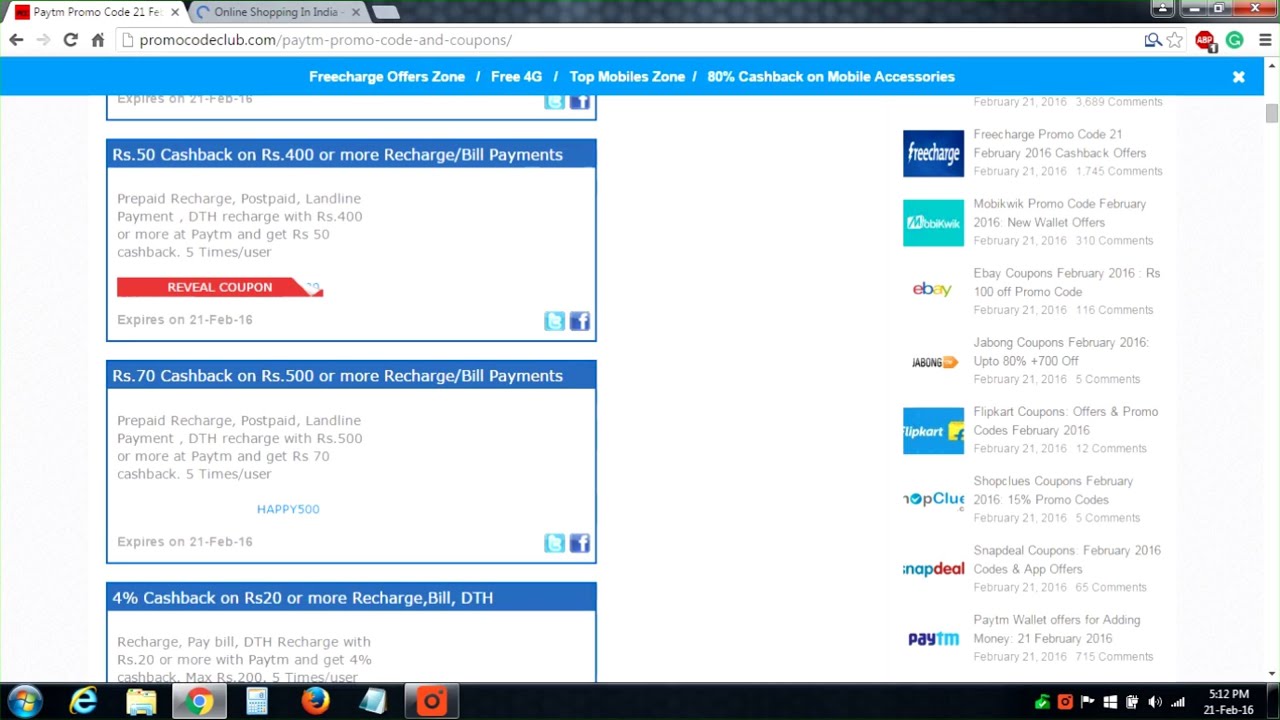The image size is (1280, 720).
Task: Open the Snapdeal logo thumbnail
Action: coord(933,569)
